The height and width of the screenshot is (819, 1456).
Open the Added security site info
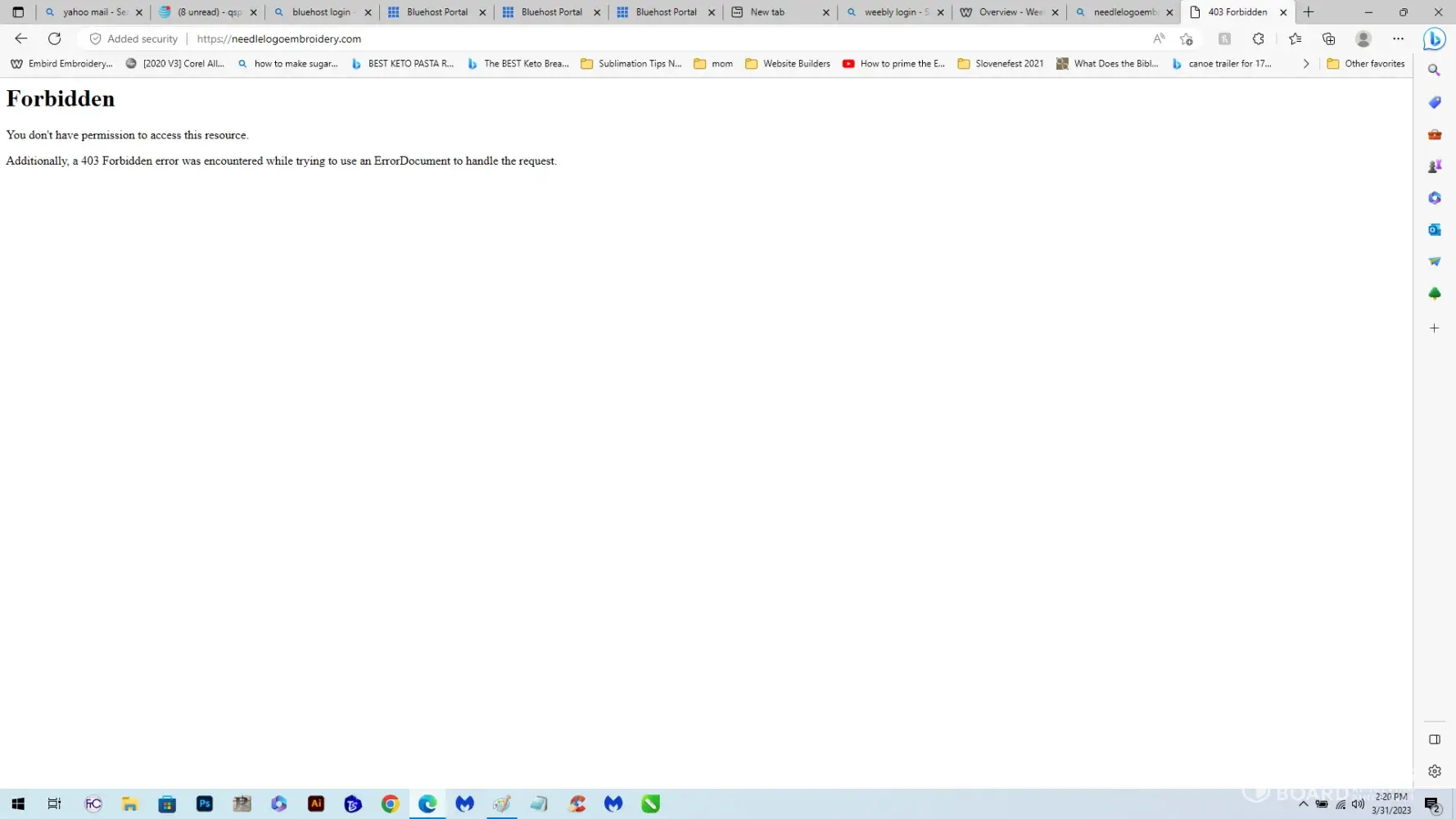coord(133,38)
